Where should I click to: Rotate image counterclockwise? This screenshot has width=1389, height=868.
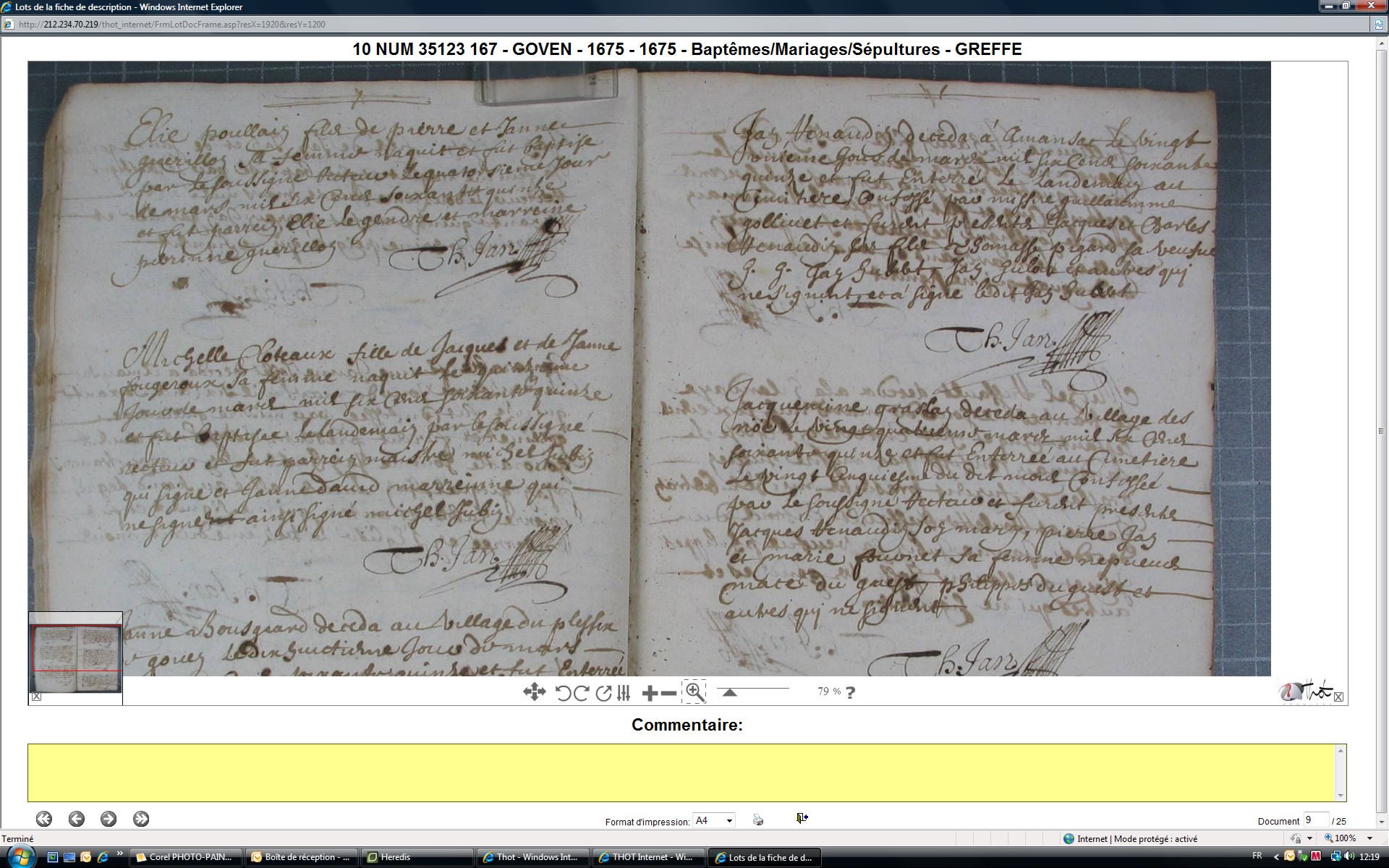(564, 693)
